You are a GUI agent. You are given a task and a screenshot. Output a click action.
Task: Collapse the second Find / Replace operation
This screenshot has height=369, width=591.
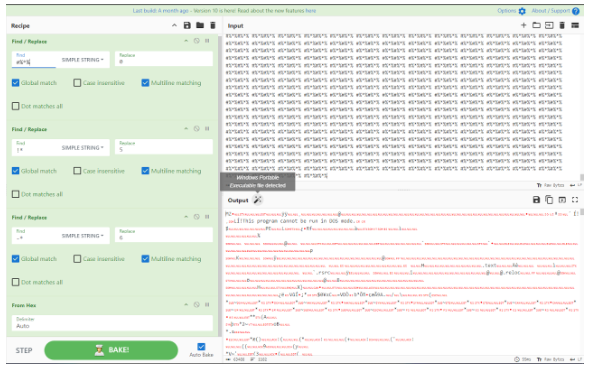[x=186, y=129]
